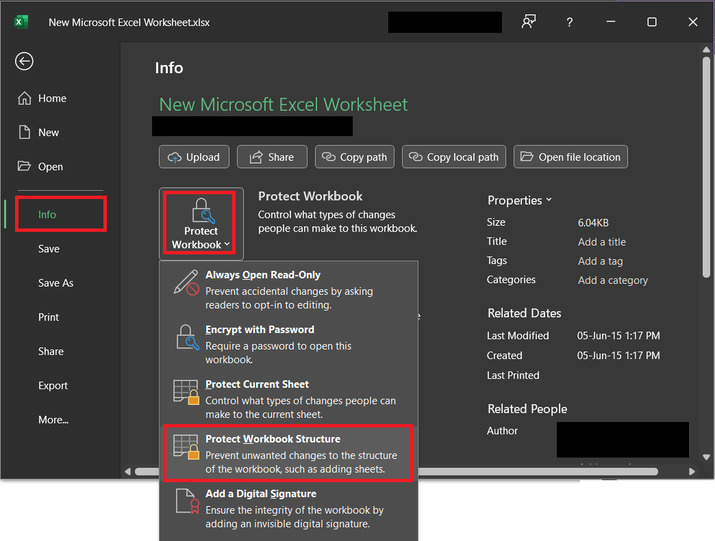This screenshot has width=715, height=541.
Task: Click the Related People heading
Action: (x=527, y=409)
